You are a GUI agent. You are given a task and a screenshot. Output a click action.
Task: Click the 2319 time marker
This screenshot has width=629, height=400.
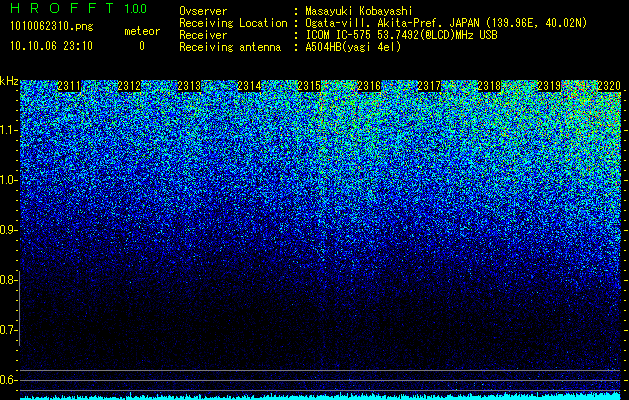pyautogui.click(x=549, y=86)
